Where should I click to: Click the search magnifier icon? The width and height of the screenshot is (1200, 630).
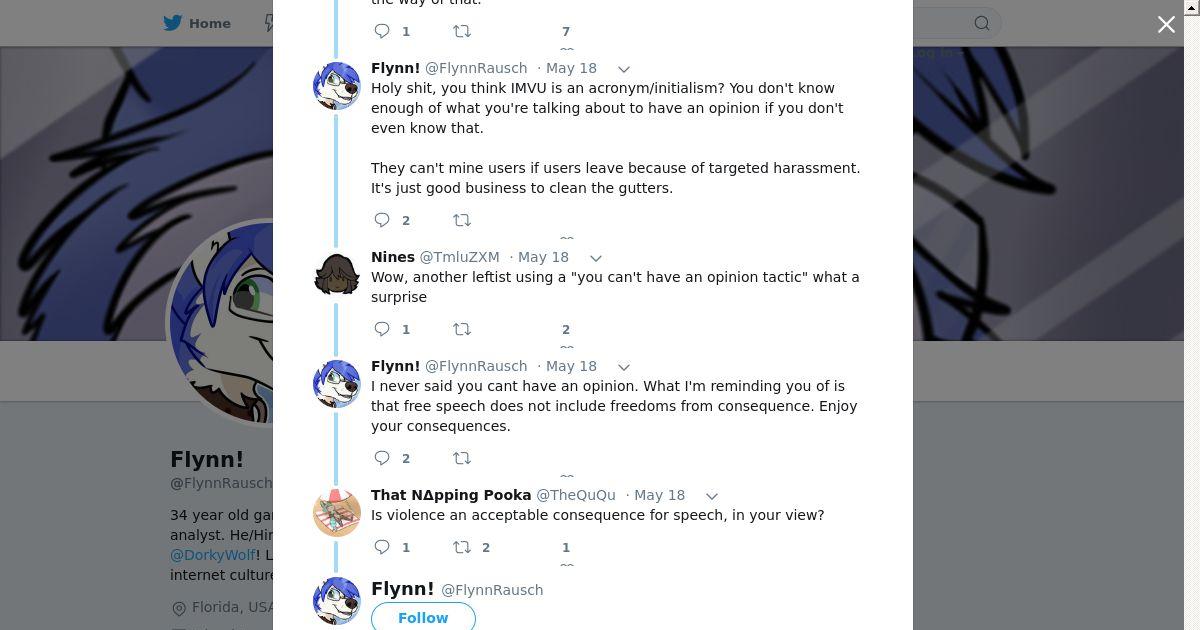[982, 23]
